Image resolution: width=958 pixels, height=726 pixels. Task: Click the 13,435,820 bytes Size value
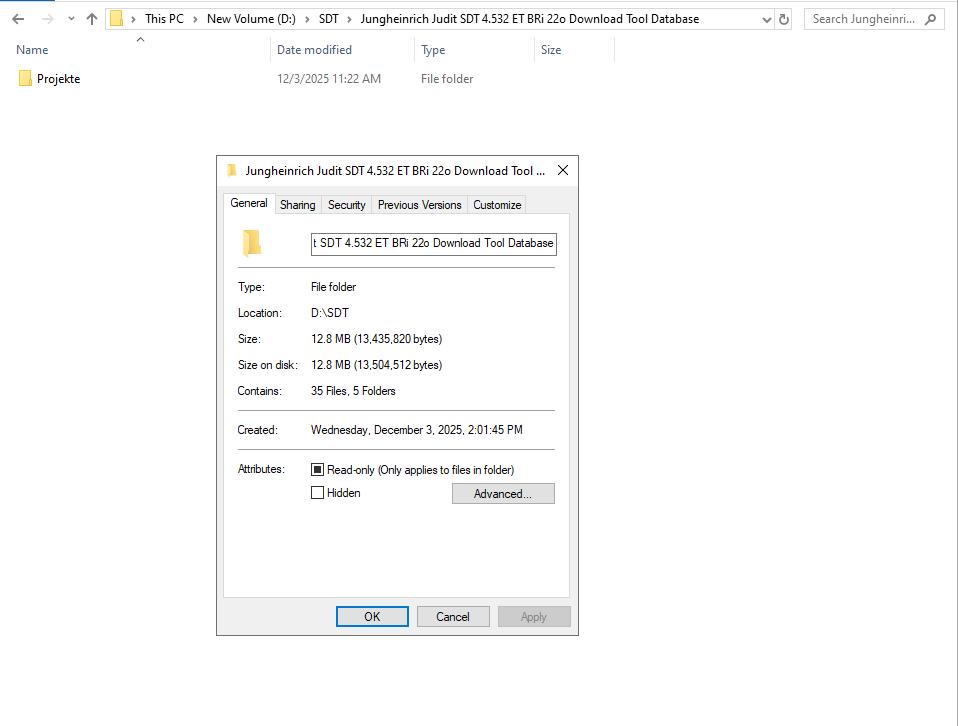pos(376,339)
